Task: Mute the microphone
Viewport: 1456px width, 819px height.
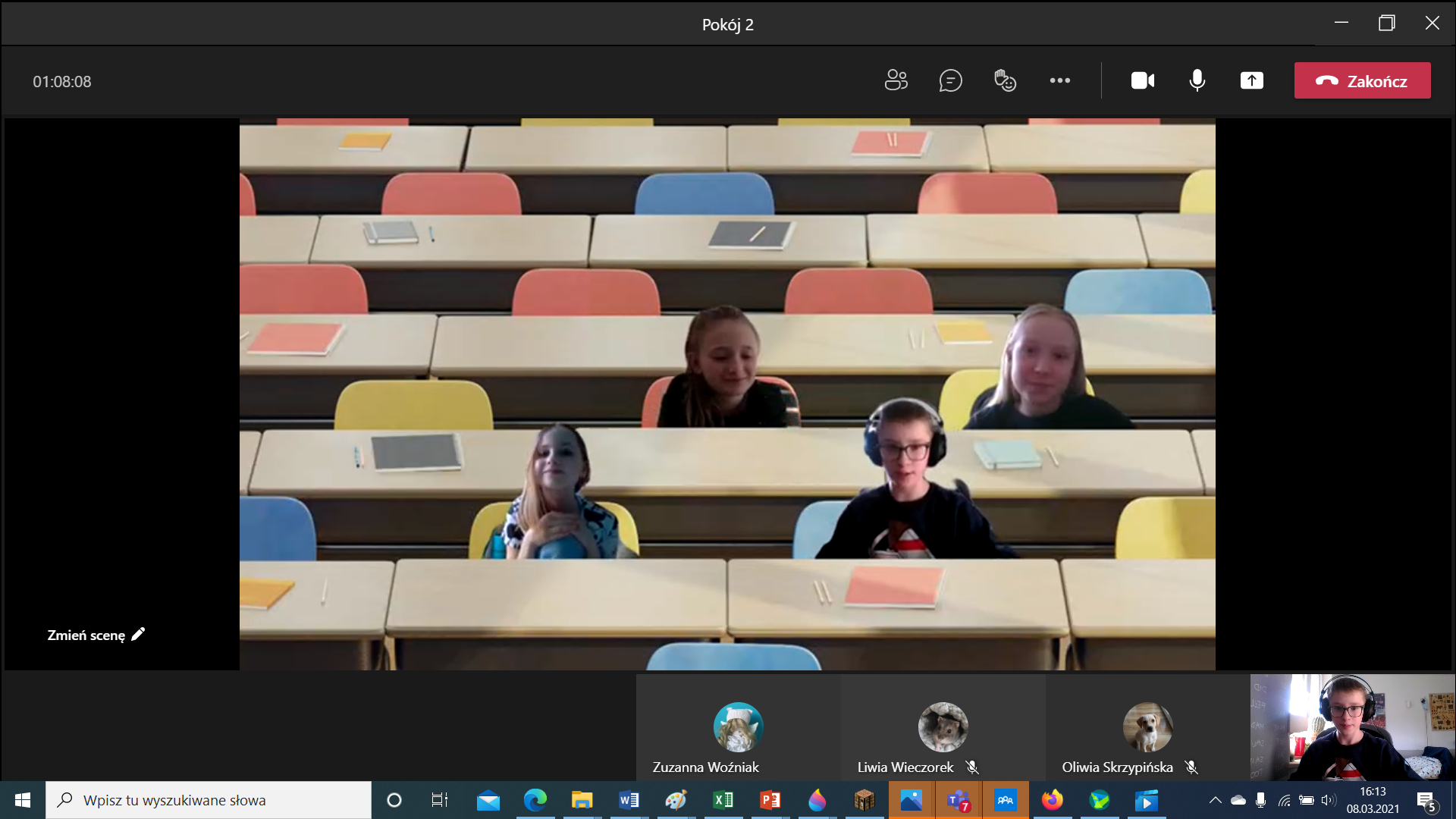Action: pos(1197,80)
